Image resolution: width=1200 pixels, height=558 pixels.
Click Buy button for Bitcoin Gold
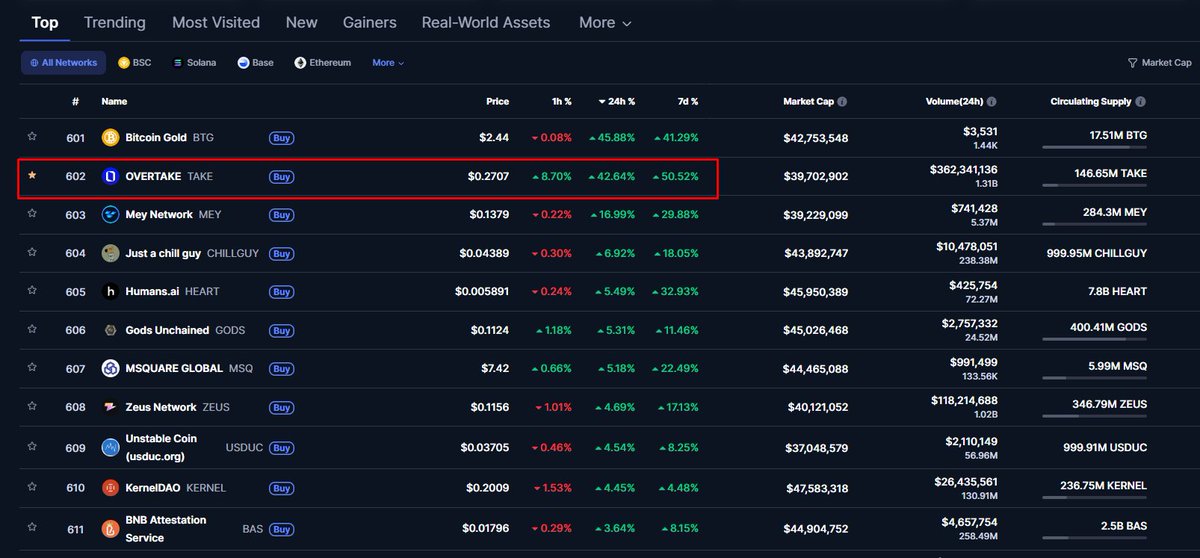[282, 138]
